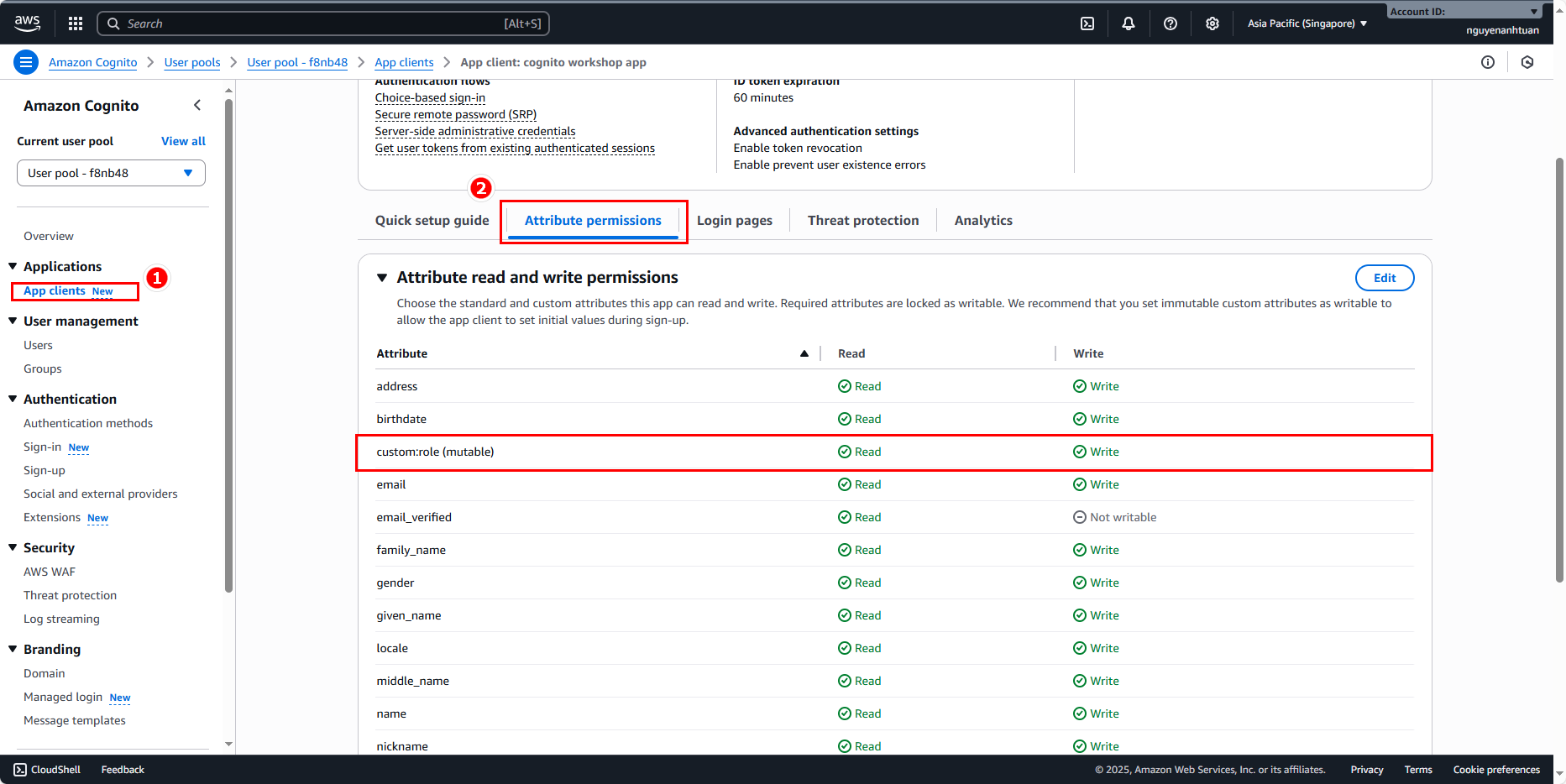Screen dimensions: 1566x784
Task: Open the User pool selector dropdown
Action: point(111,173)
